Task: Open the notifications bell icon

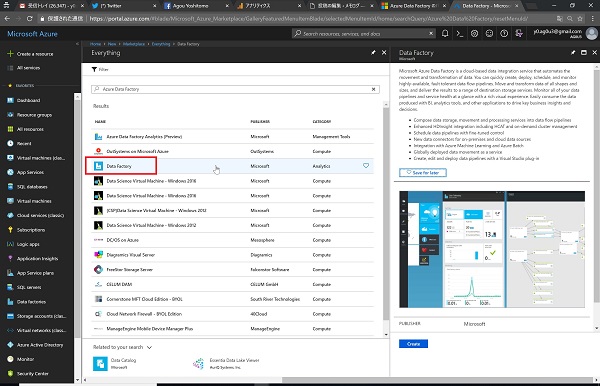Action: (445, 34)
